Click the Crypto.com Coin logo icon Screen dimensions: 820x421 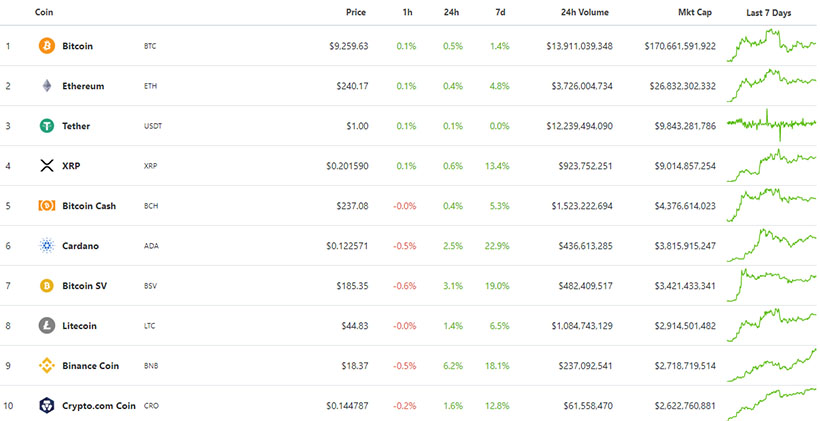point(47,405)
